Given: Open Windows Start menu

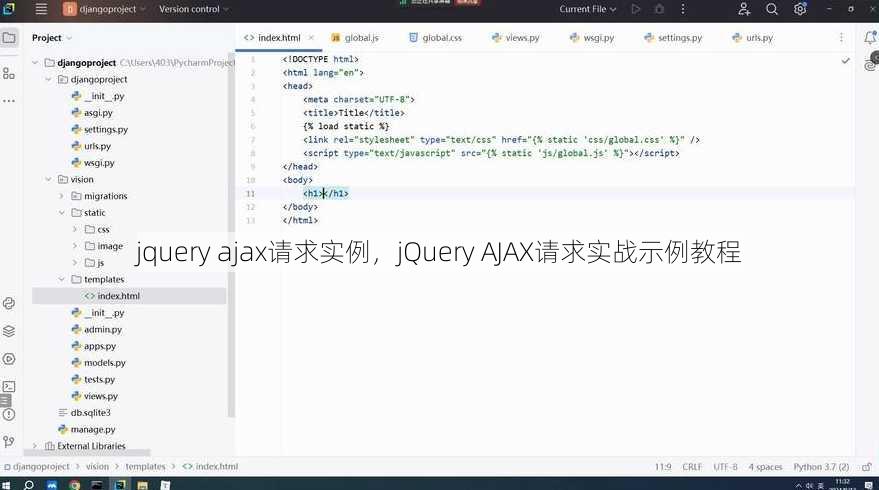Looking at the screenshot, I should pyautogui.click(x=6, y=485).
